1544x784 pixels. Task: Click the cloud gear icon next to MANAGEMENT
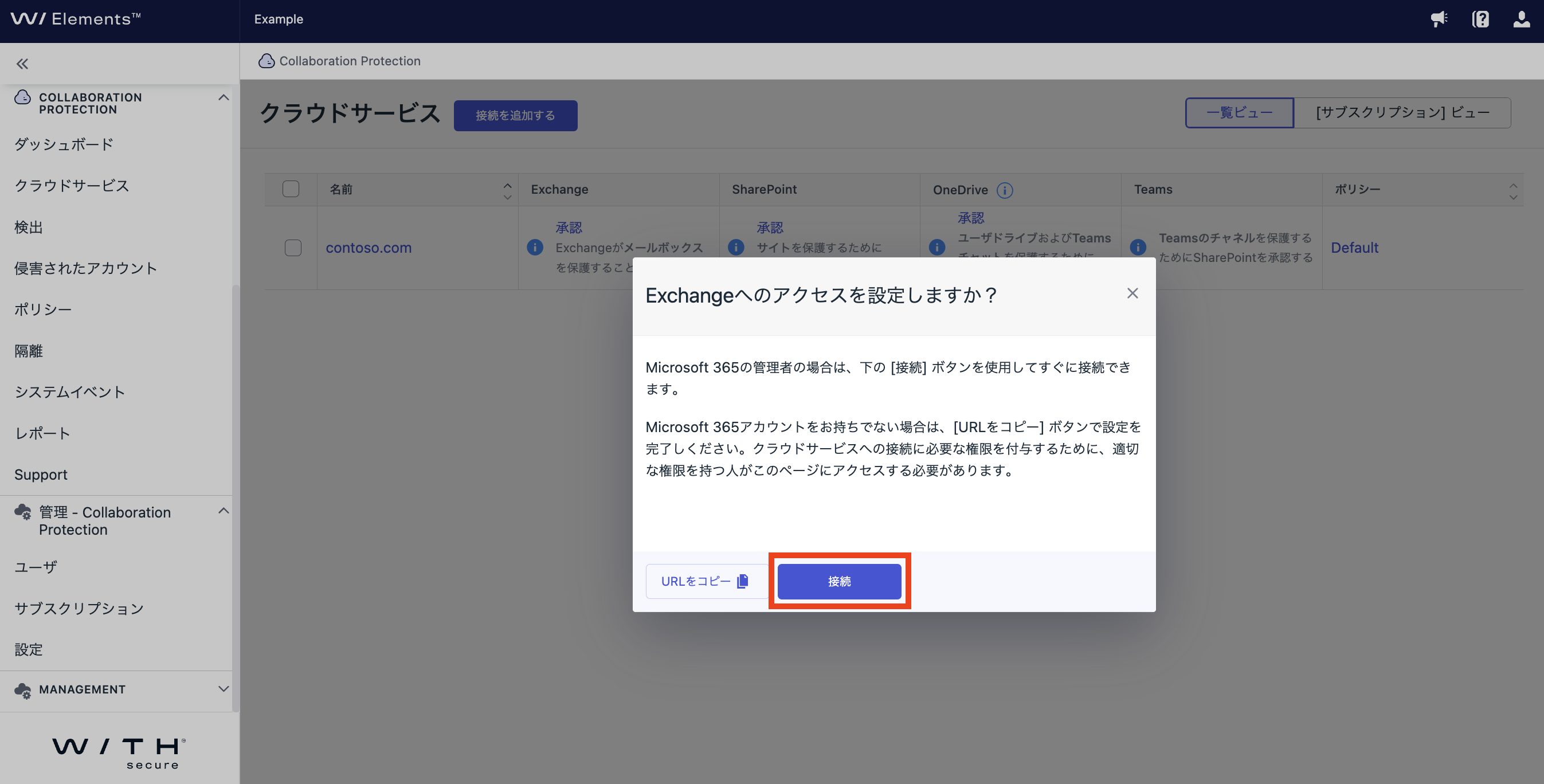pos(23,690)
